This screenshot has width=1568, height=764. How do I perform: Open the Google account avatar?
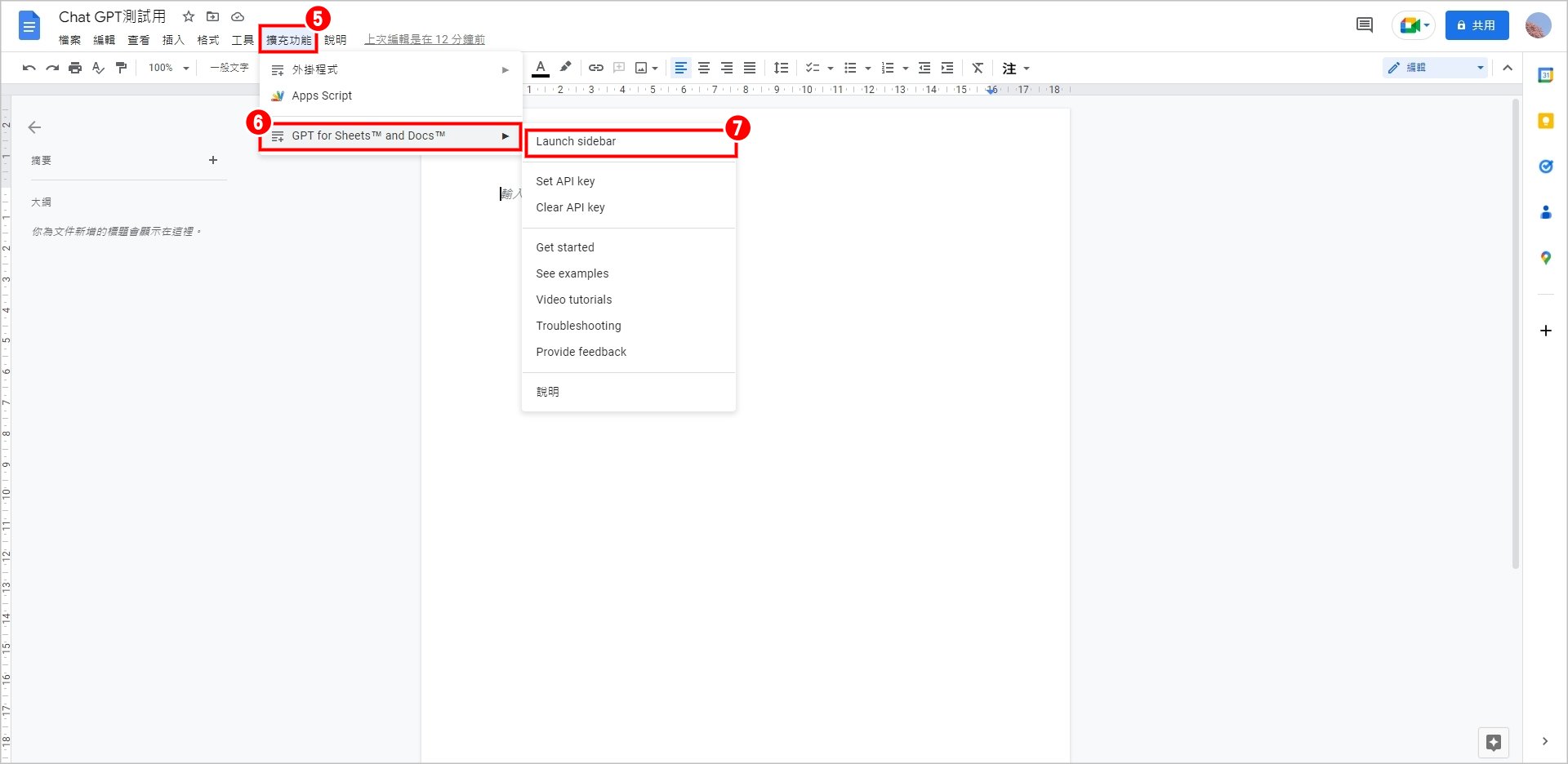coord(1539,25)
